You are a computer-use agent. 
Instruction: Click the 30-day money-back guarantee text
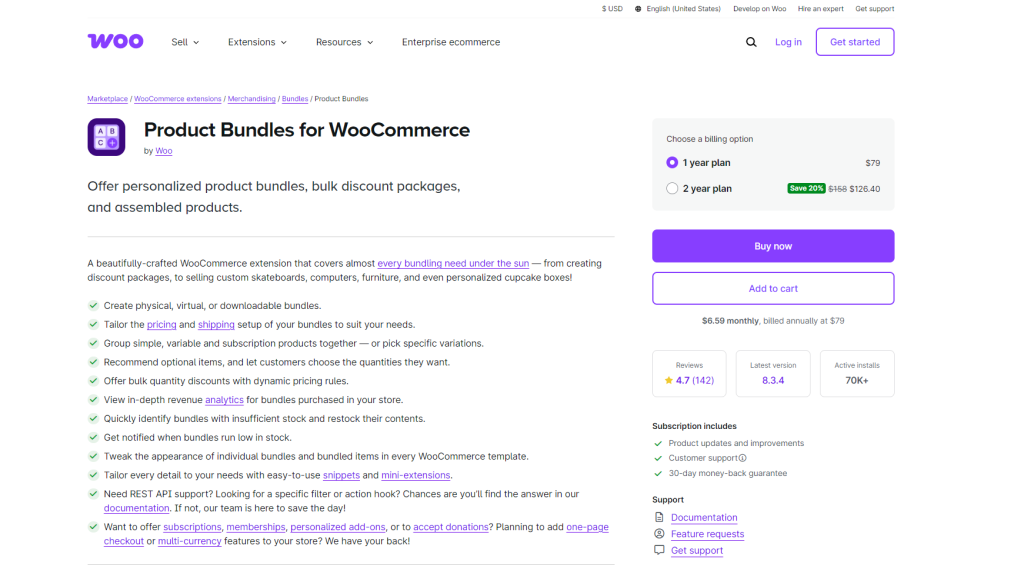tap(728, 473)
